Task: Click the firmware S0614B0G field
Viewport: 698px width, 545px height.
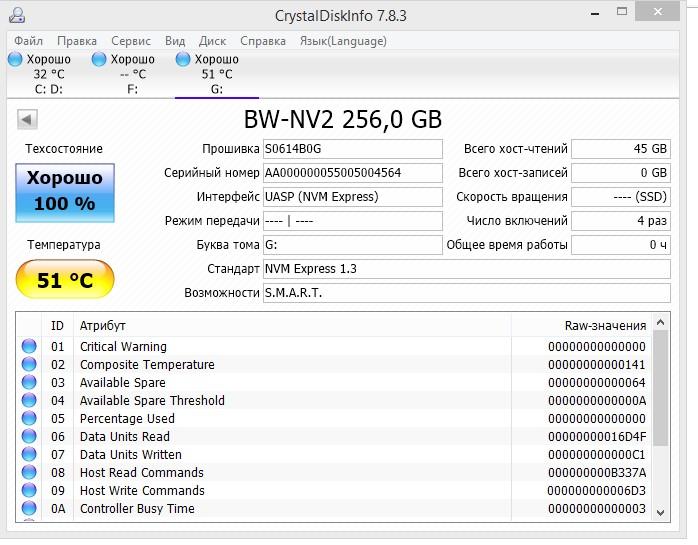Action: click(351, 149)
